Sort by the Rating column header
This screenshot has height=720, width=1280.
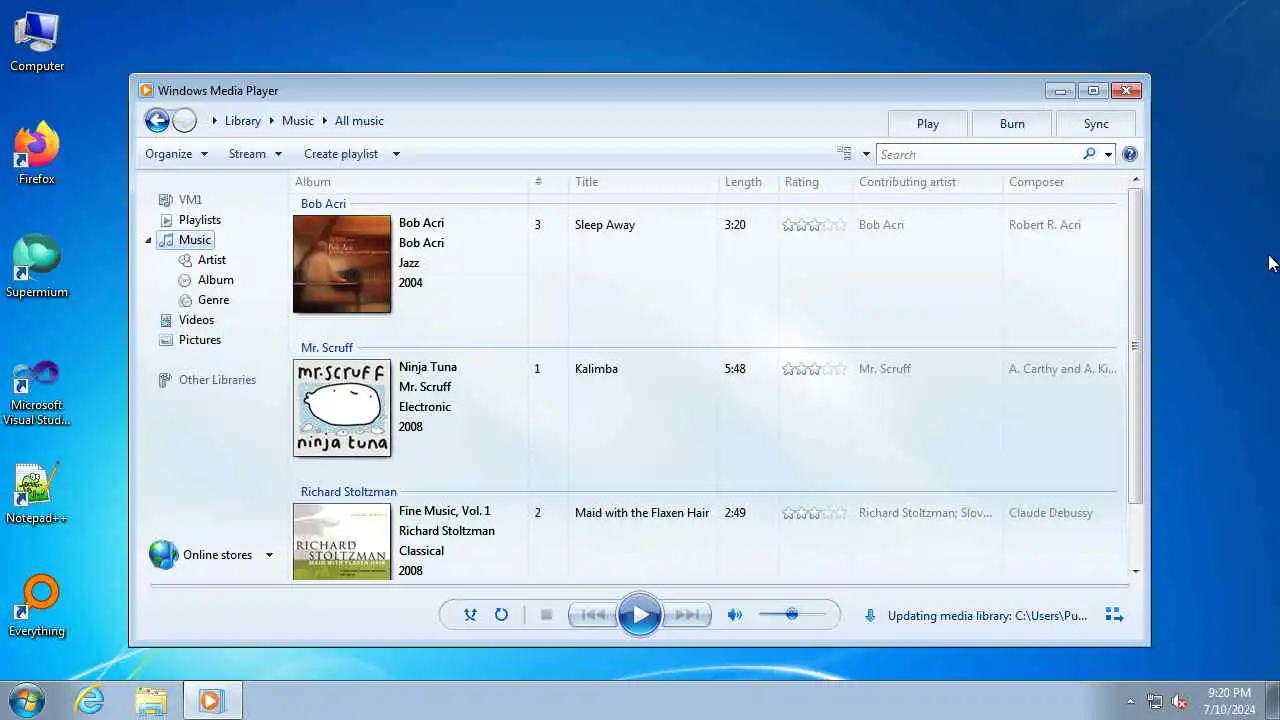click(816, 182)
